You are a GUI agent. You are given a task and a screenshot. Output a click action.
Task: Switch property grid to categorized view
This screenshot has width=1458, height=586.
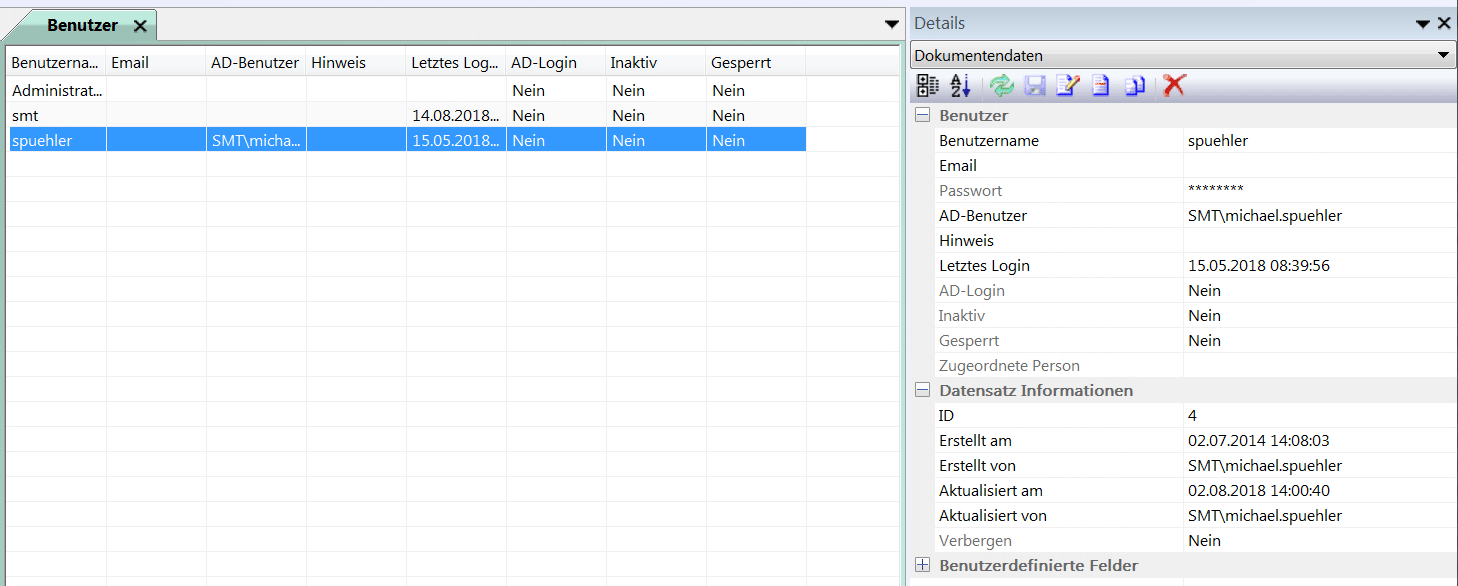[x=927, y=86]
